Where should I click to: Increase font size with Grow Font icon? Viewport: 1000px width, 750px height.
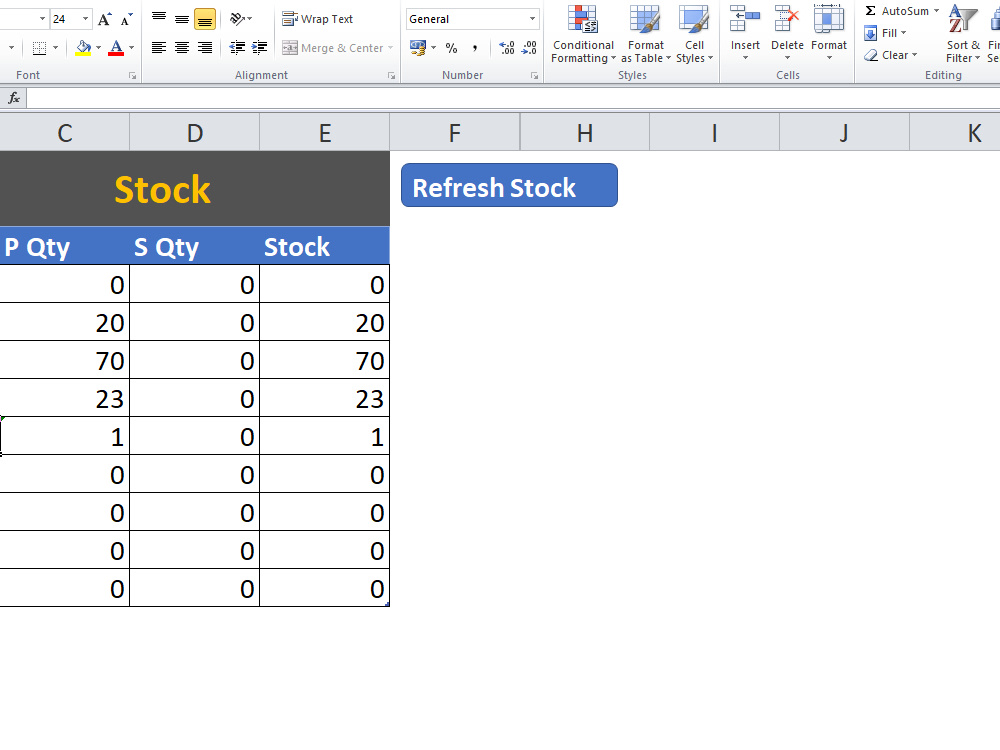[105, 19]
